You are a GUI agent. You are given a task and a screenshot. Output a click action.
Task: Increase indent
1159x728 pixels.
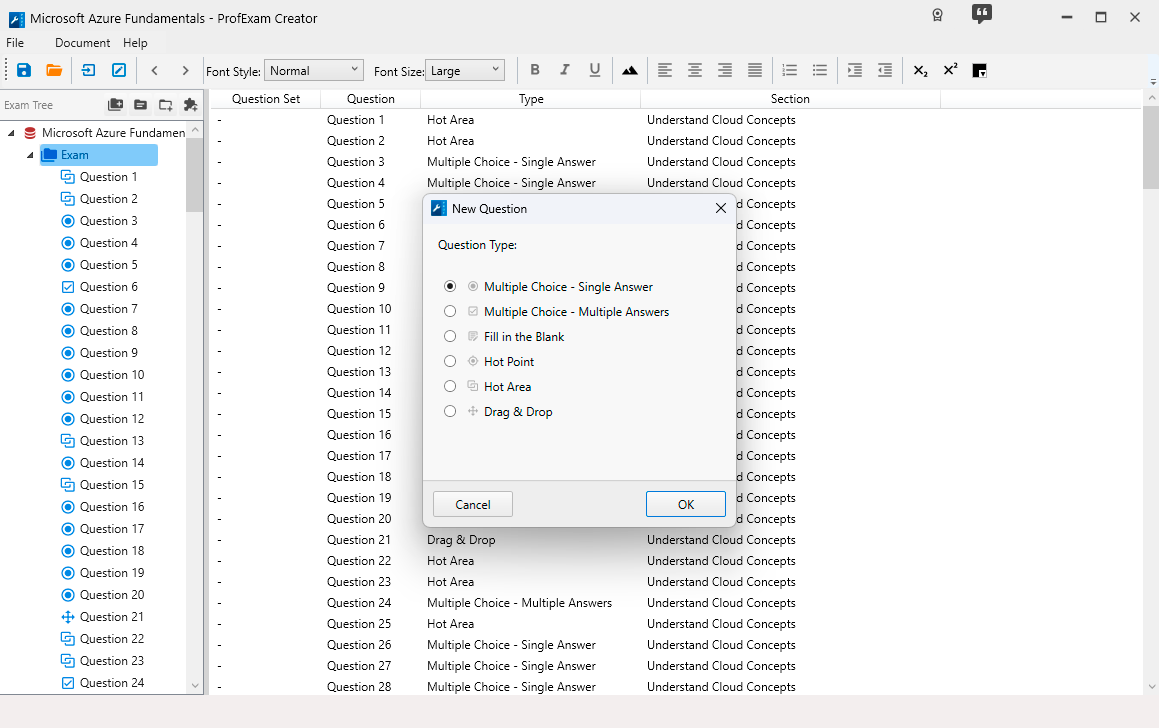click(x=855, y=70)
